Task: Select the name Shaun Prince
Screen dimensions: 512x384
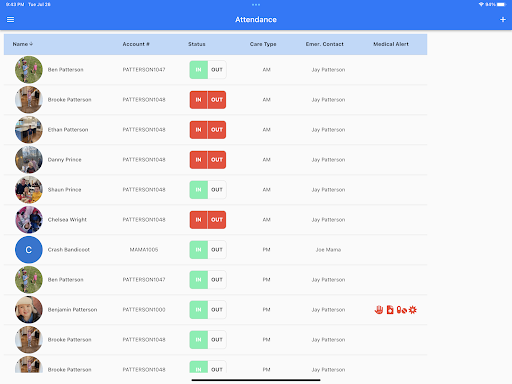Action: pyautogui.click(x=64, y=190)
